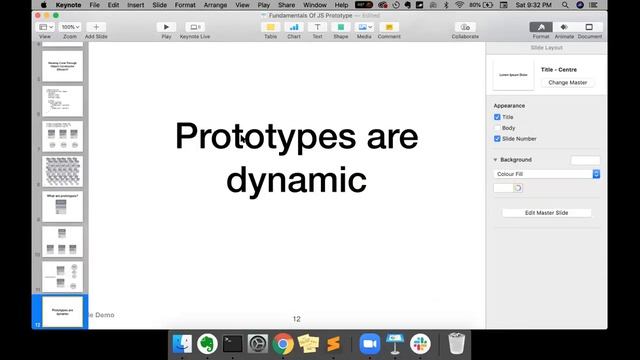Open Zoom from the Dock

370,344
